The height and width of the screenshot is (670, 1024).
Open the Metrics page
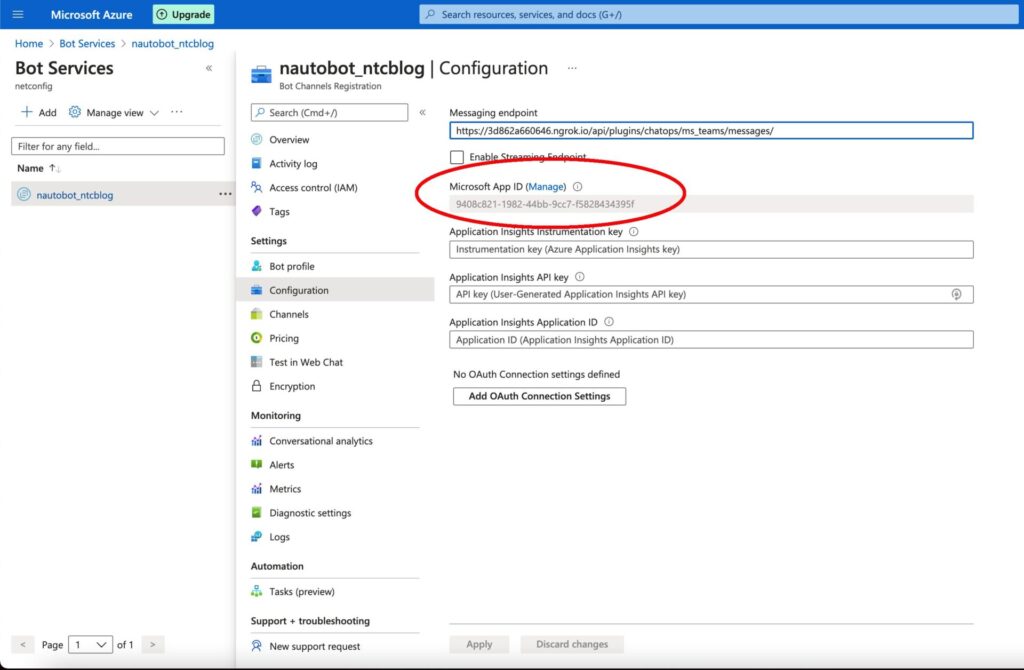coord(285,489)
